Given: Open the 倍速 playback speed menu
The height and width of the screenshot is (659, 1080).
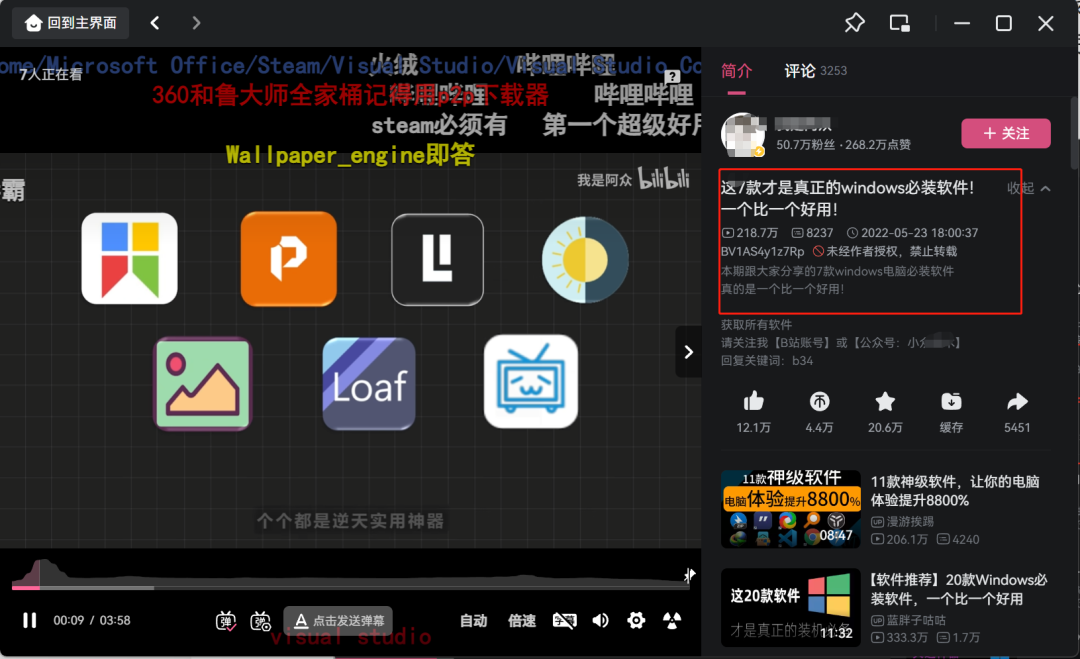Looking at the screenshot, I should (x=521, y=621).
